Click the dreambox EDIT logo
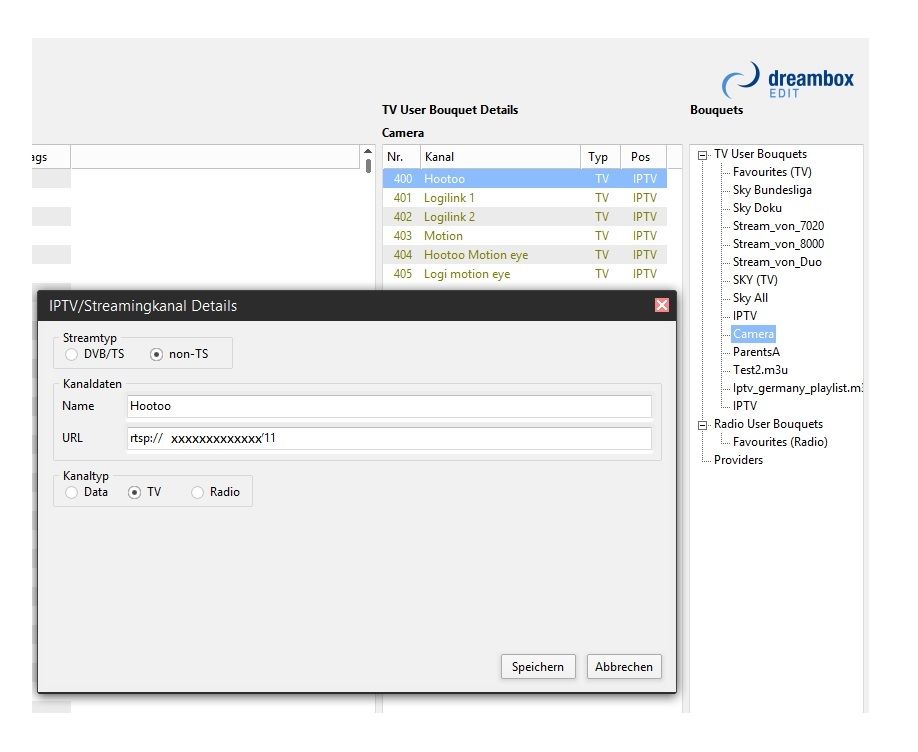Screen dimensions: 918x752 788,80
